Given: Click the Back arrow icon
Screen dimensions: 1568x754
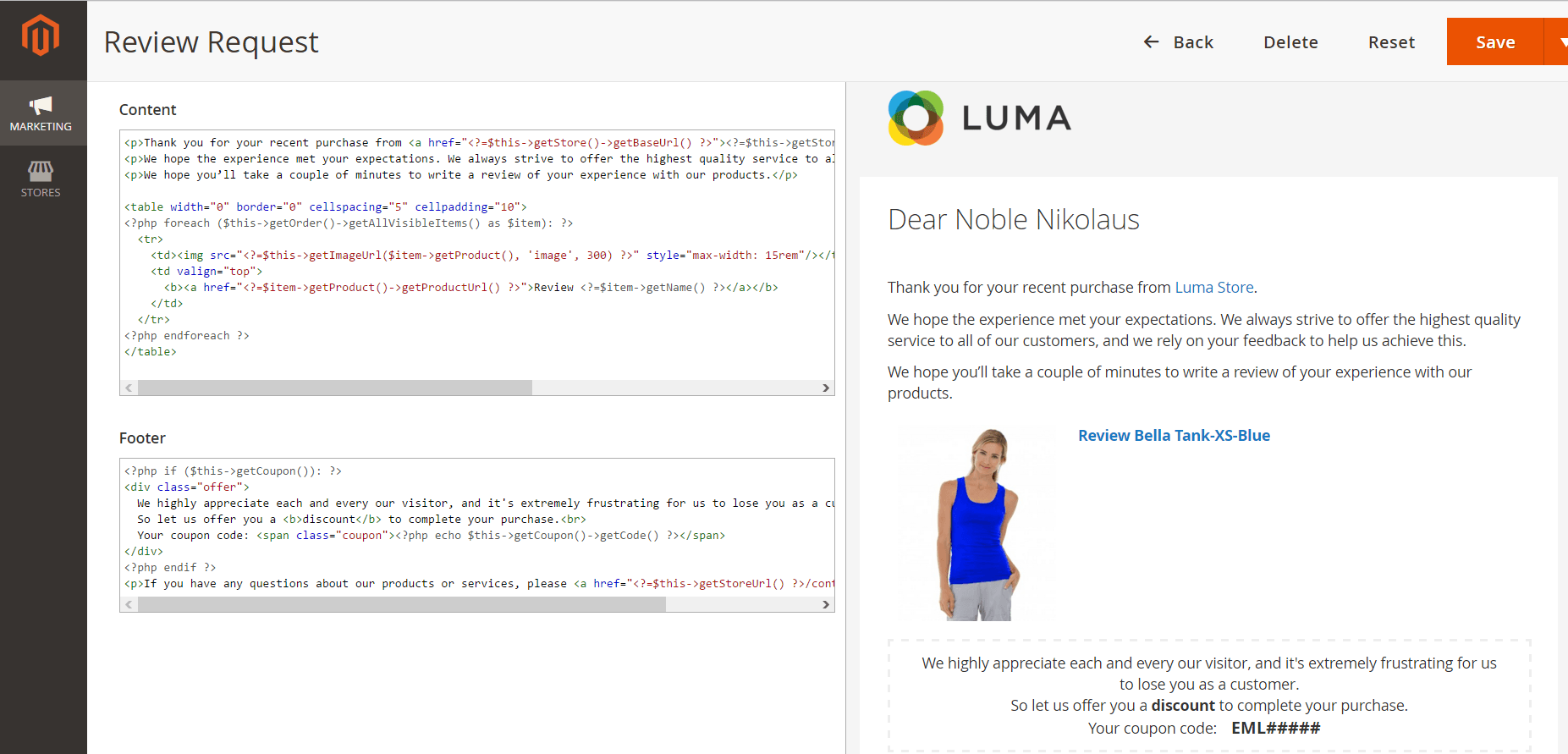Looking at the screenshot, I should point(1151,41).
